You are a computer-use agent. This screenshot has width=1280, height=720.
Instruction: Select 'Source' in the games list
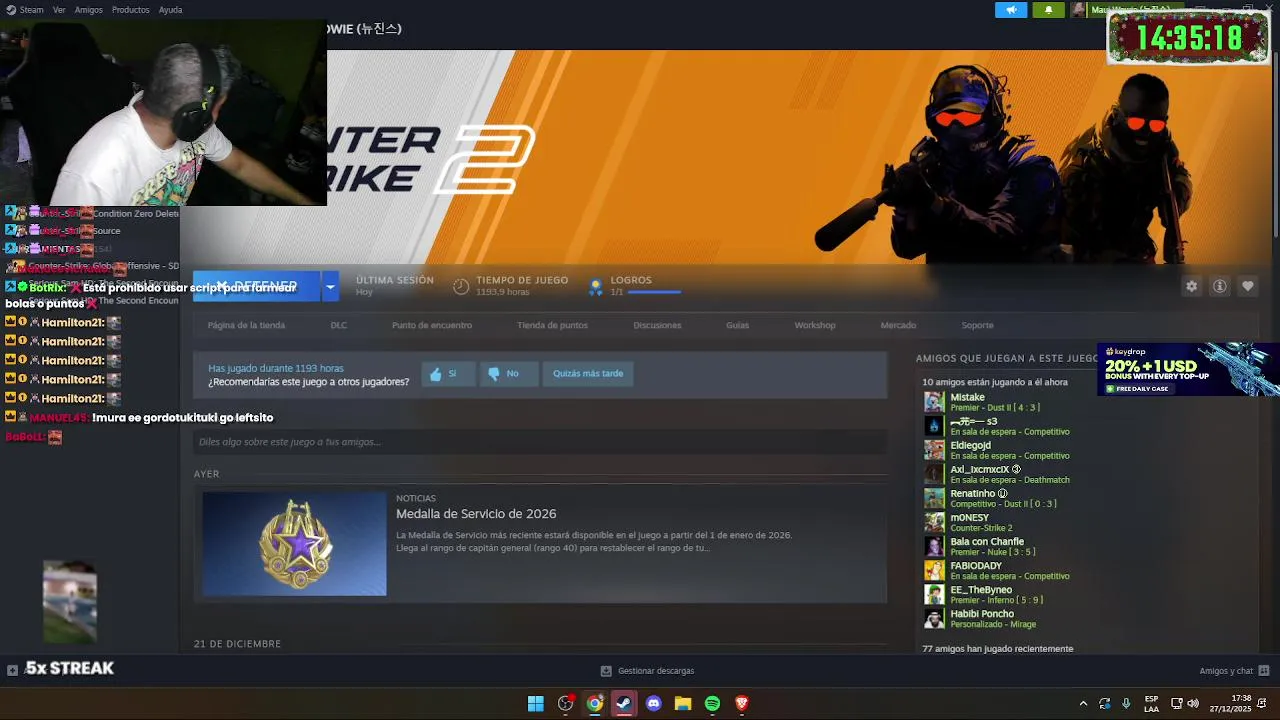point(106,231)
